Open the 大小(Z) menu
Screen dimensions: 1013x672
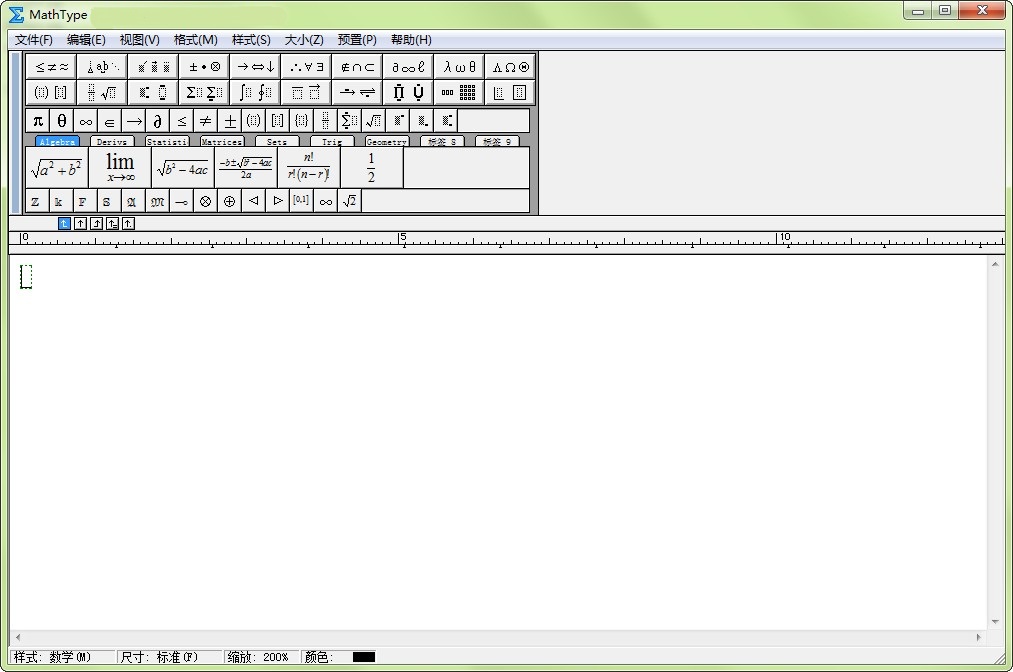point(304,40)
